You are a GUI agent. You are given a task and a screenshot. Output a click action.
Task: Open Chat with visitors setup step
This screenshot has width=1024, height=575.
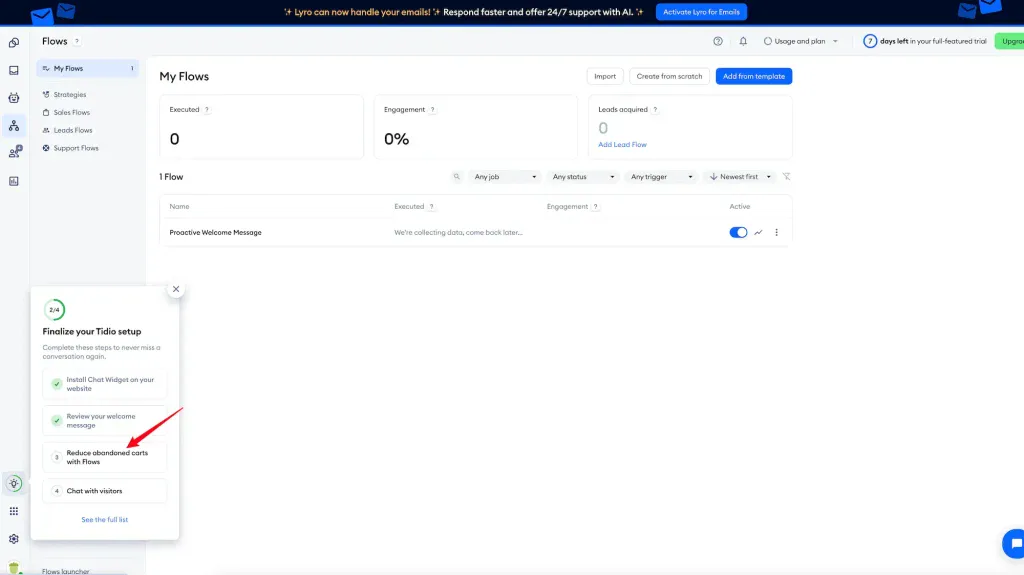tap(104, 491)
